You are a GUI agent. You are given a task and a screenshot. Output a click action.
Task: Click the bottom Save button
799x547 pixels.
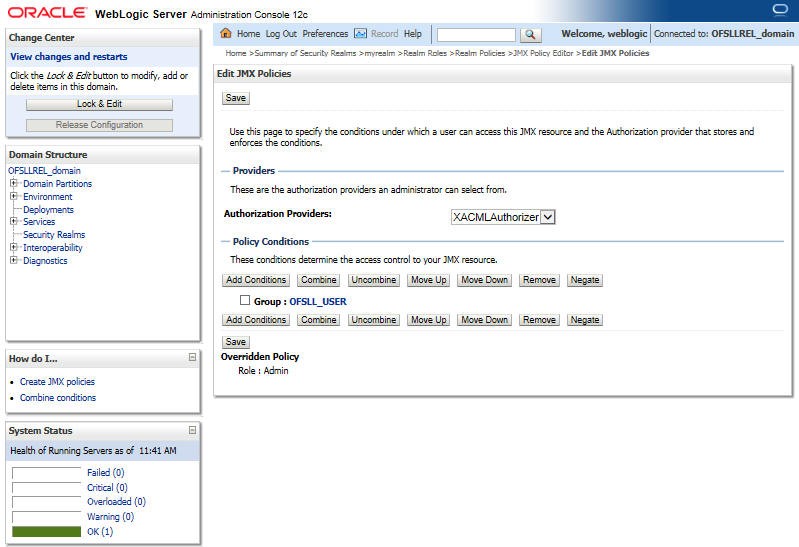pos(235,342)
